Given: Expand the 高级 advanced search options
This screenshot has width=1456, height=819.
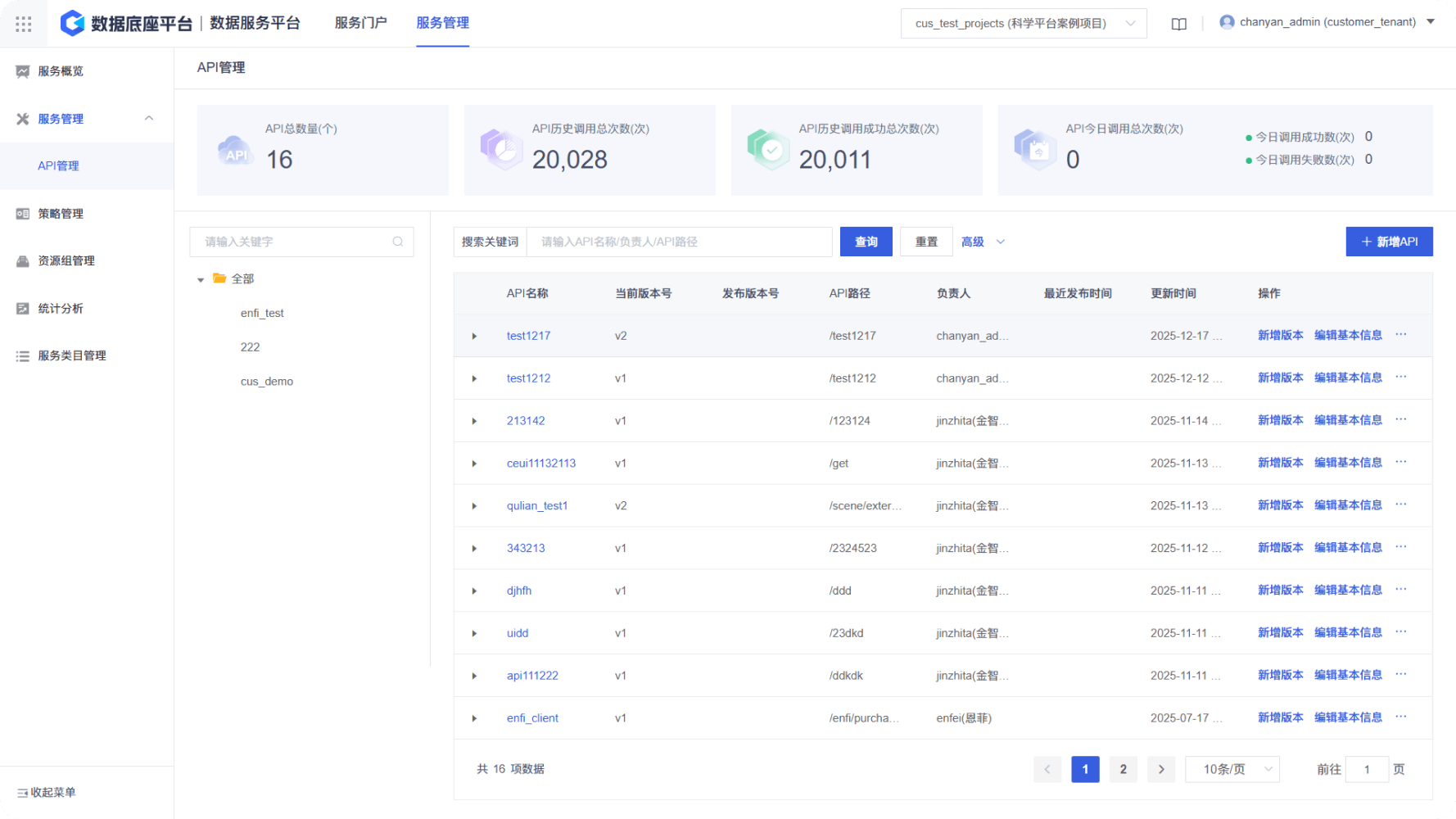Looking at the screenshot, I should pyautogui.click(x=983, y=242).
